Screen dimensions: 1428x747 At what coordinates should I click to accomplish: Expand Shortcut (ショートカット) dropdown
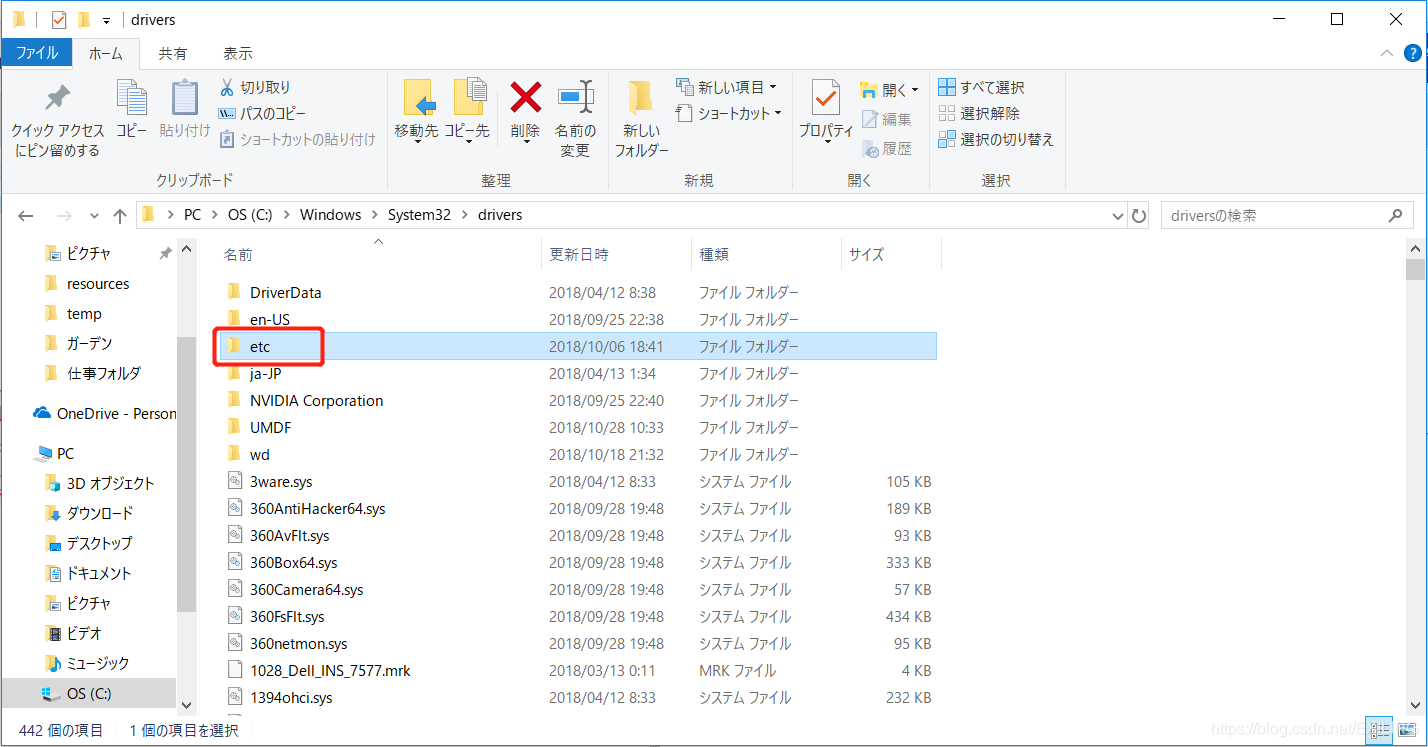(777, 114)
